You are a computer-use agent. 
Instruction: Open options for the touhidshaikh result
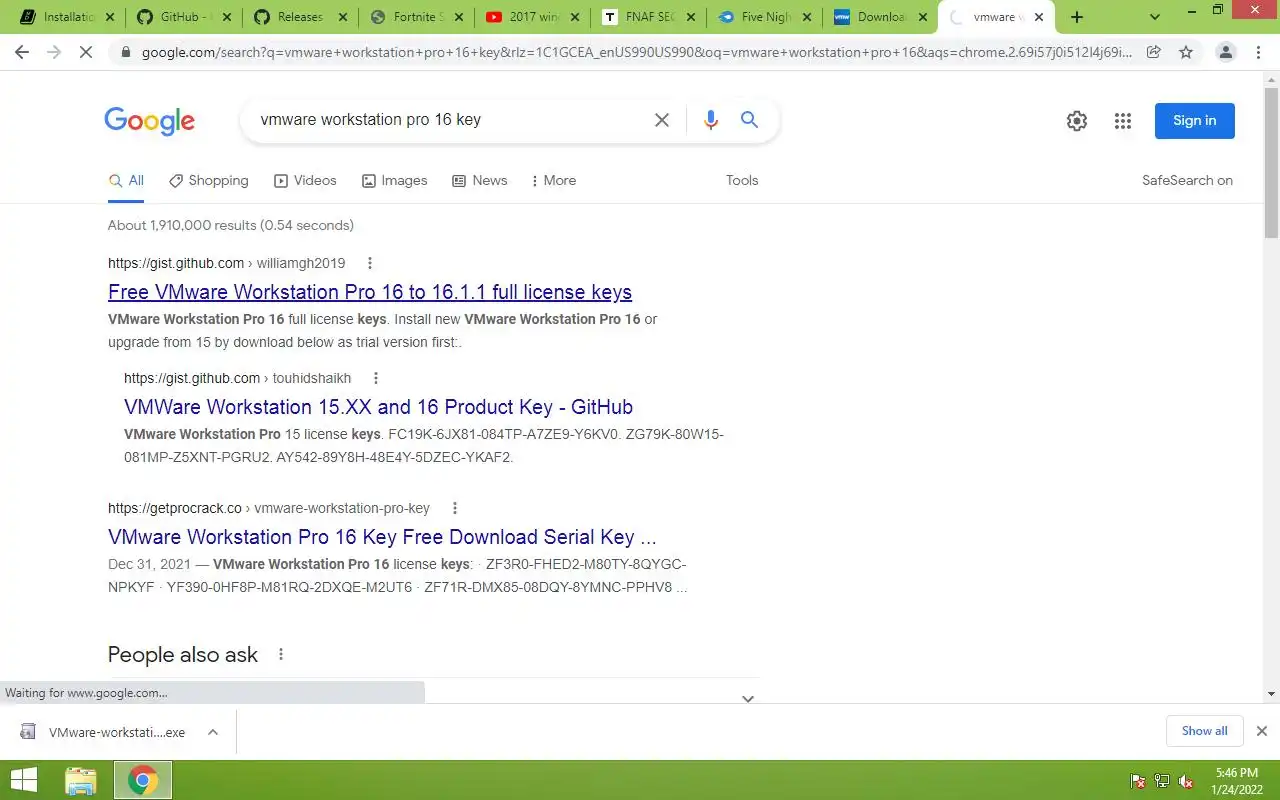(x=376, y=378)
